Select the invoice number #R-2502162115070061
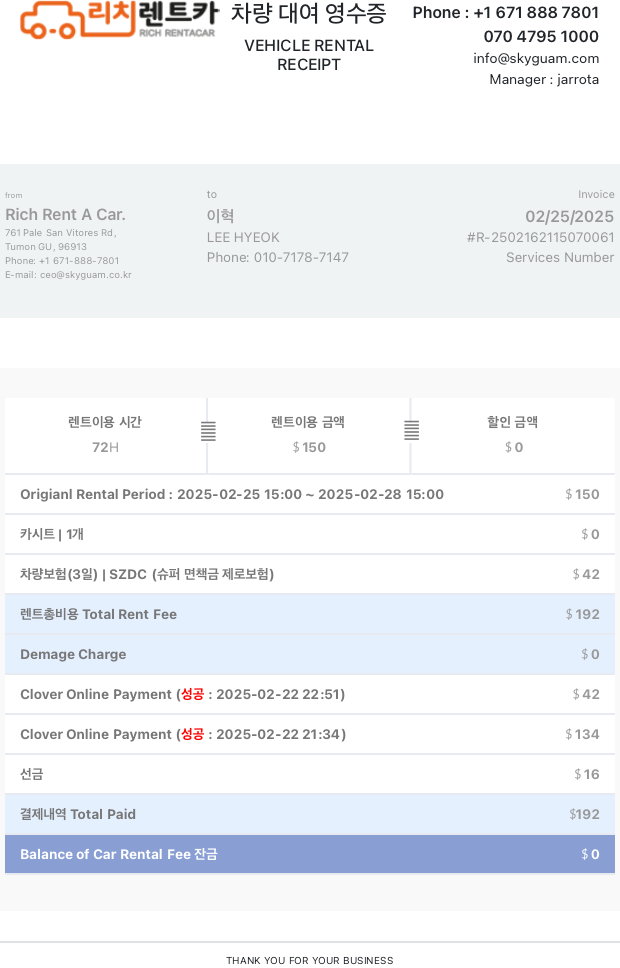Image resolution: width=620 pixels, height=968 pixels. tap(540, 238)
